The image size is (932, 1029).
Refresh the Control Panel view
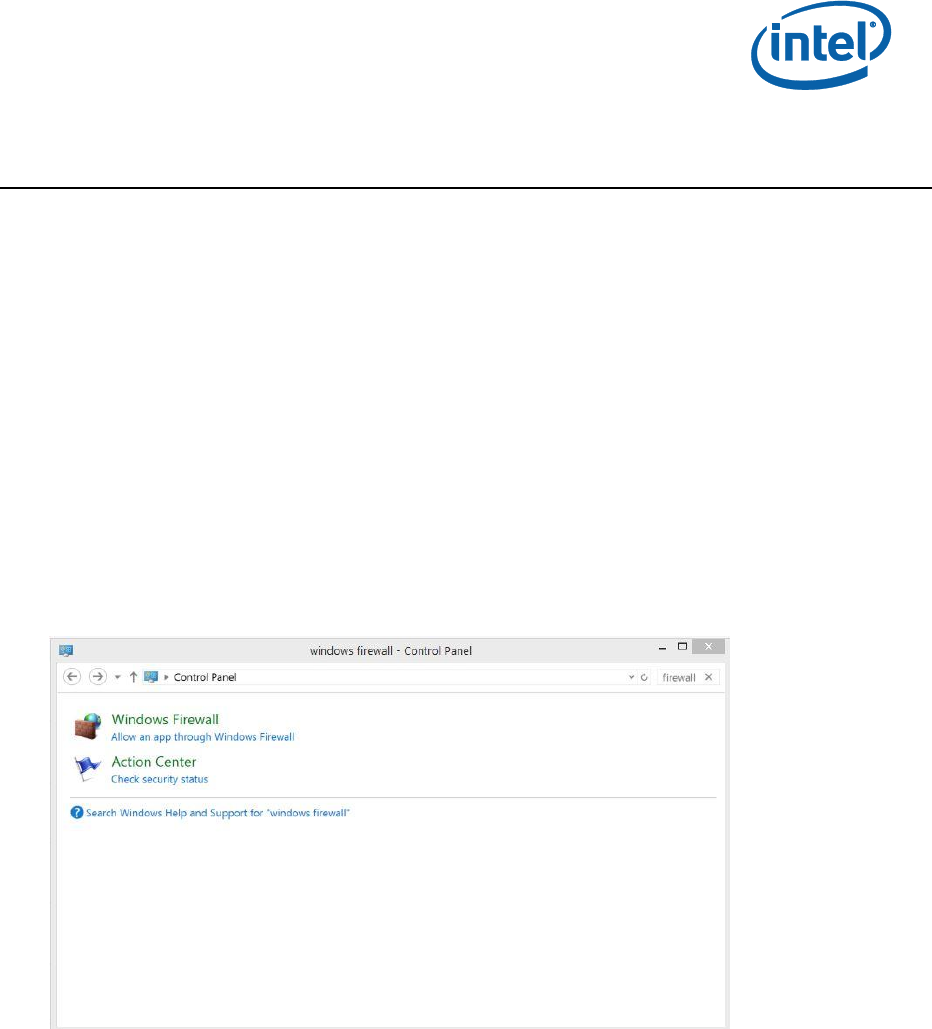click(x=645, y=677)
